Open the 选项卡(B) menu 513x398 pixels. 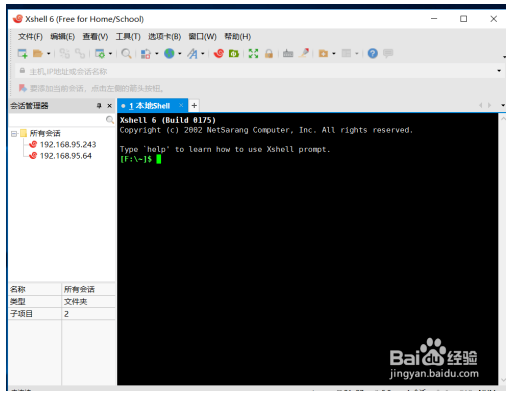click(x=164, y=37)
